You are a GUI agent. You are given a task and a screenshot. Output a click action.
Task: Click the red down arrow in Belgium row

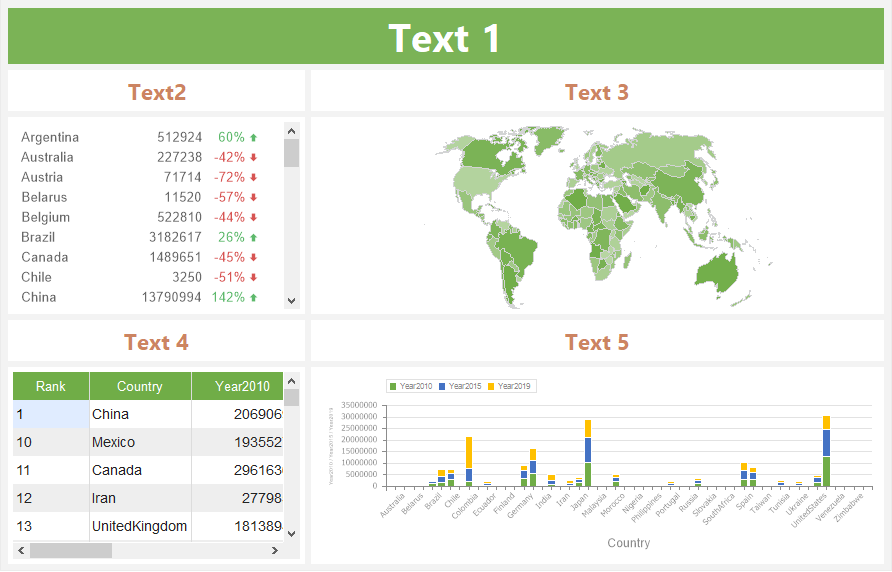253,218
